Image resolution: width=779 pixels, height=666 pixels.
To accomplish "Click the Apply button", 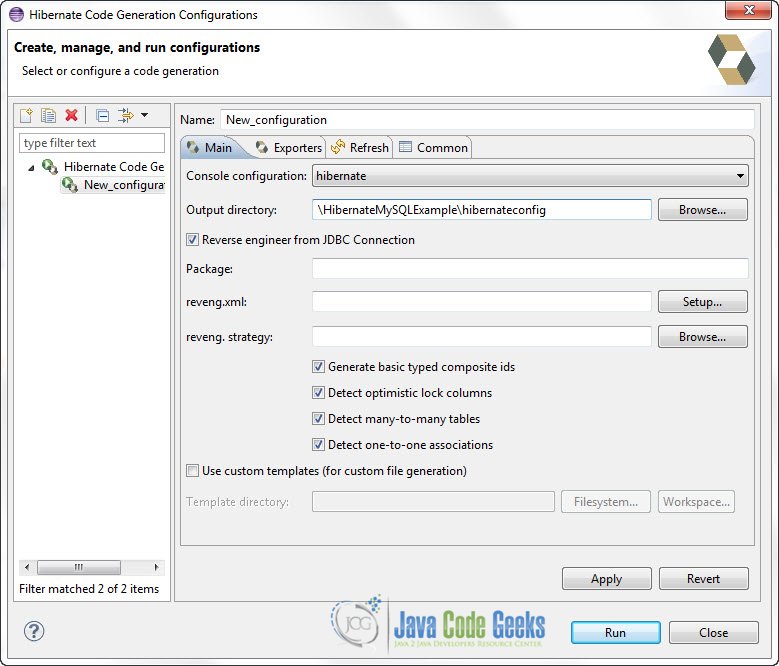I will [607, 579].
